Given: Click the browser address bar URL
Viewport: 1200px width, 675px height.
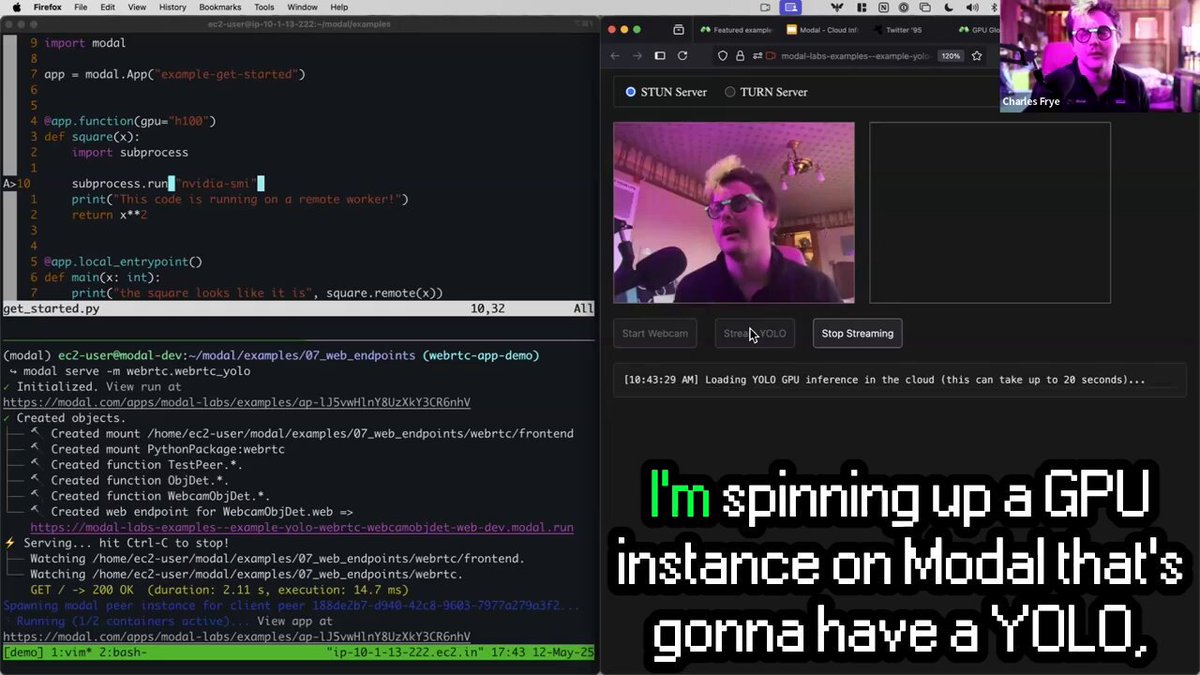Looking at the screenshot, I should 855,56.
